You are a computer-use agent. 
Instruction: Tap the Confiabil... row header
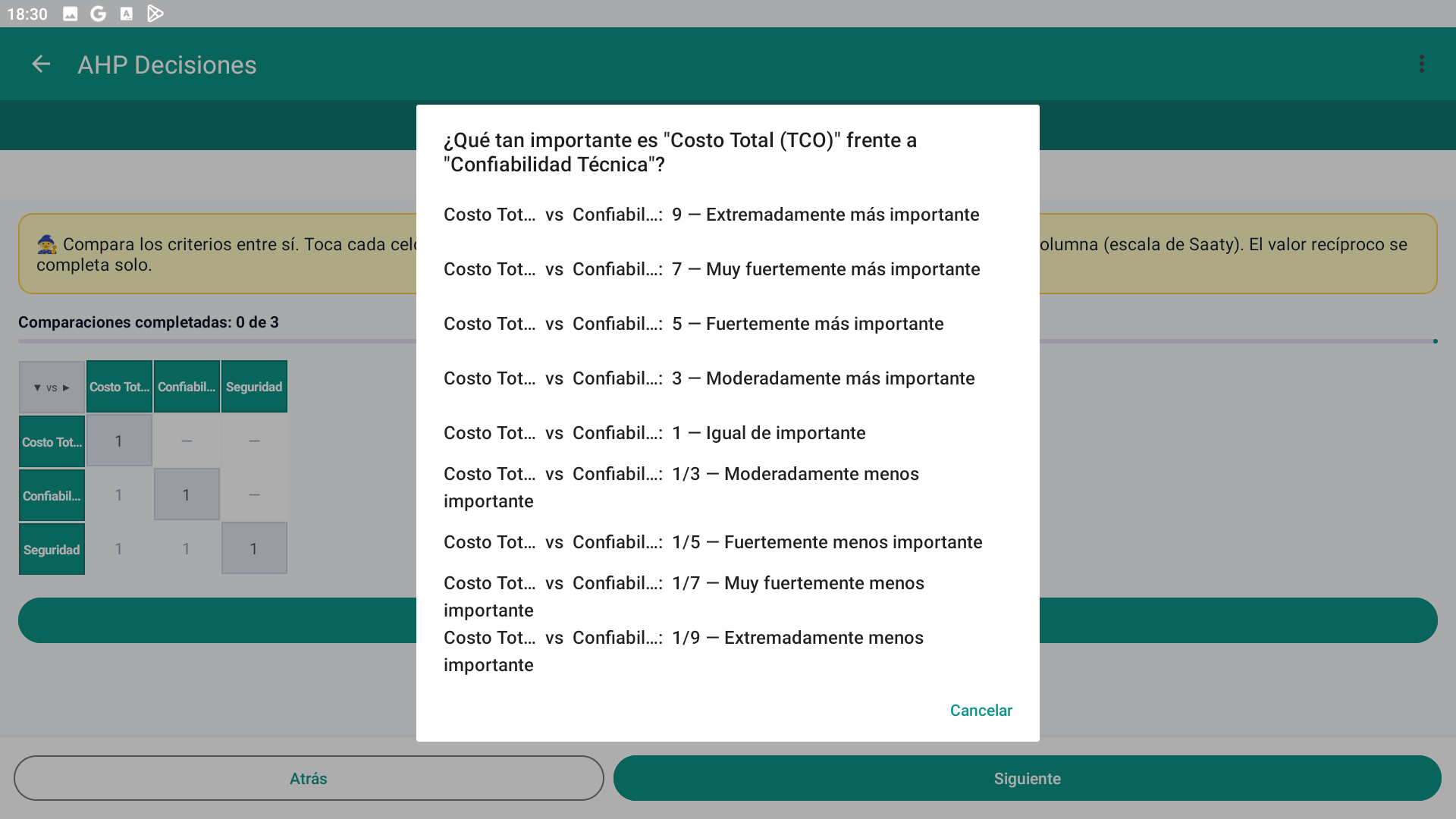[x=52, y=495]
